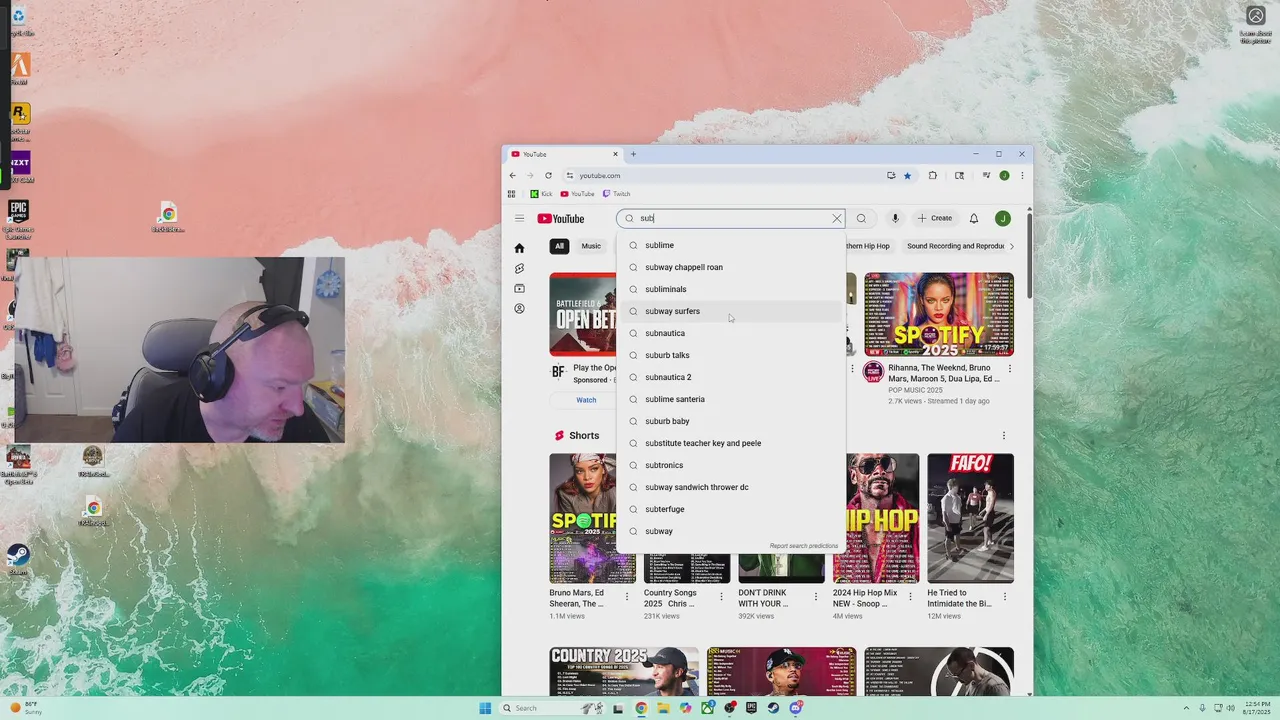Select 'suburb baby' suggestion
1280x720 pixels.
tap(731, 421)
